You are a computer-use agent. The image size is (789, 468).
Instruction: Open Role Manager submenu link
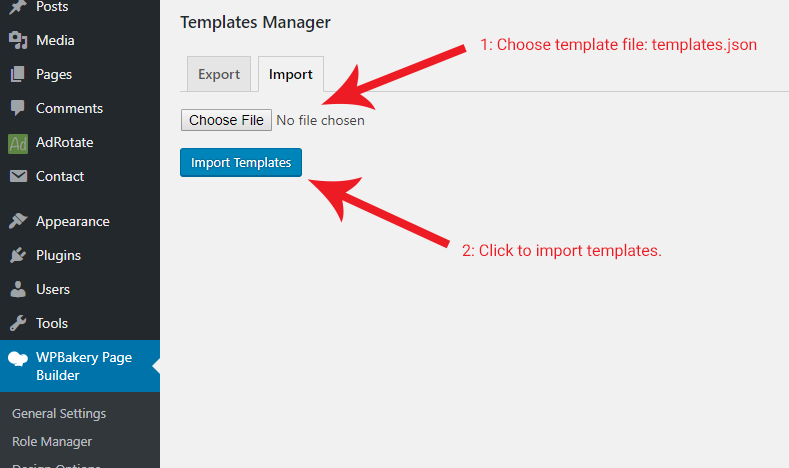(x=52, y=442)
